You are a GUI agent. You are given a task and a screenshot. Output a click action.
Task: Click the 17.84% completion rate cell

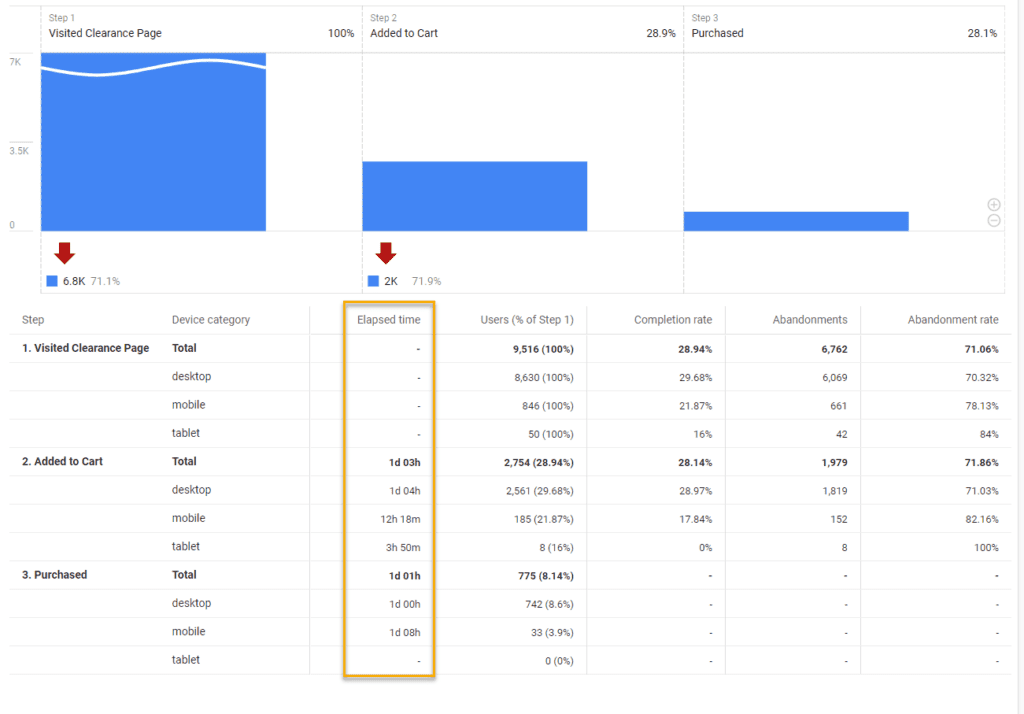(x=696, y=519)
